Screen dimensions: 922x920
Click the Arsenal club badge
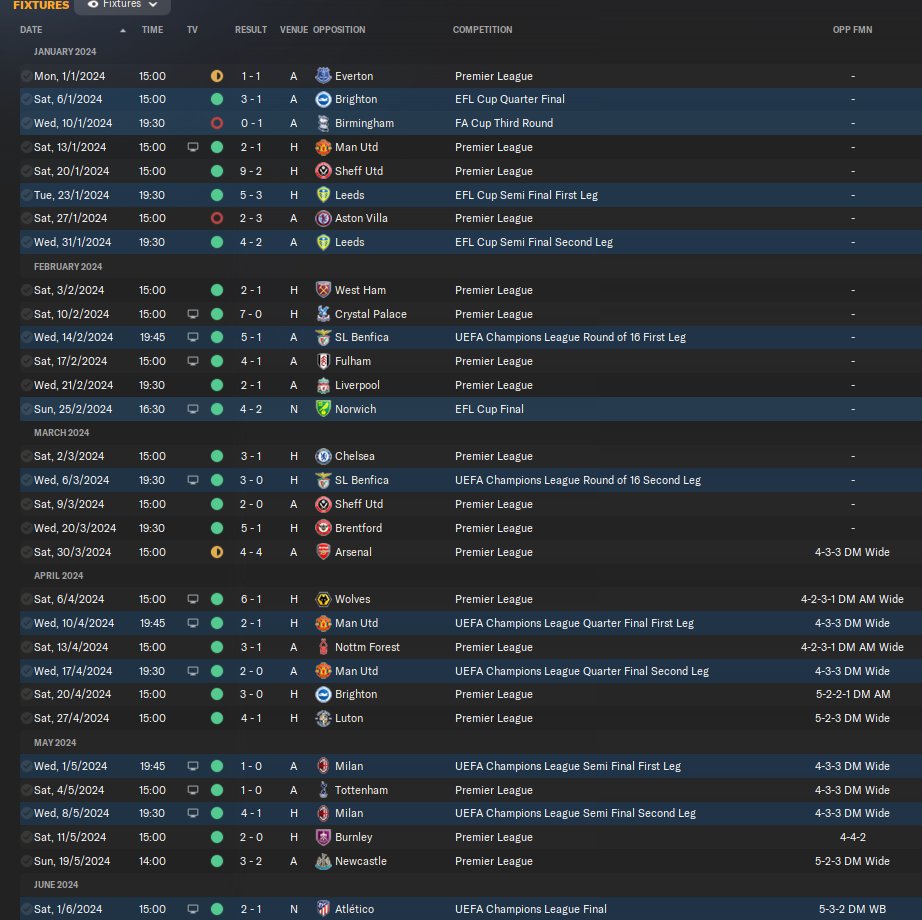click(323, 552)
